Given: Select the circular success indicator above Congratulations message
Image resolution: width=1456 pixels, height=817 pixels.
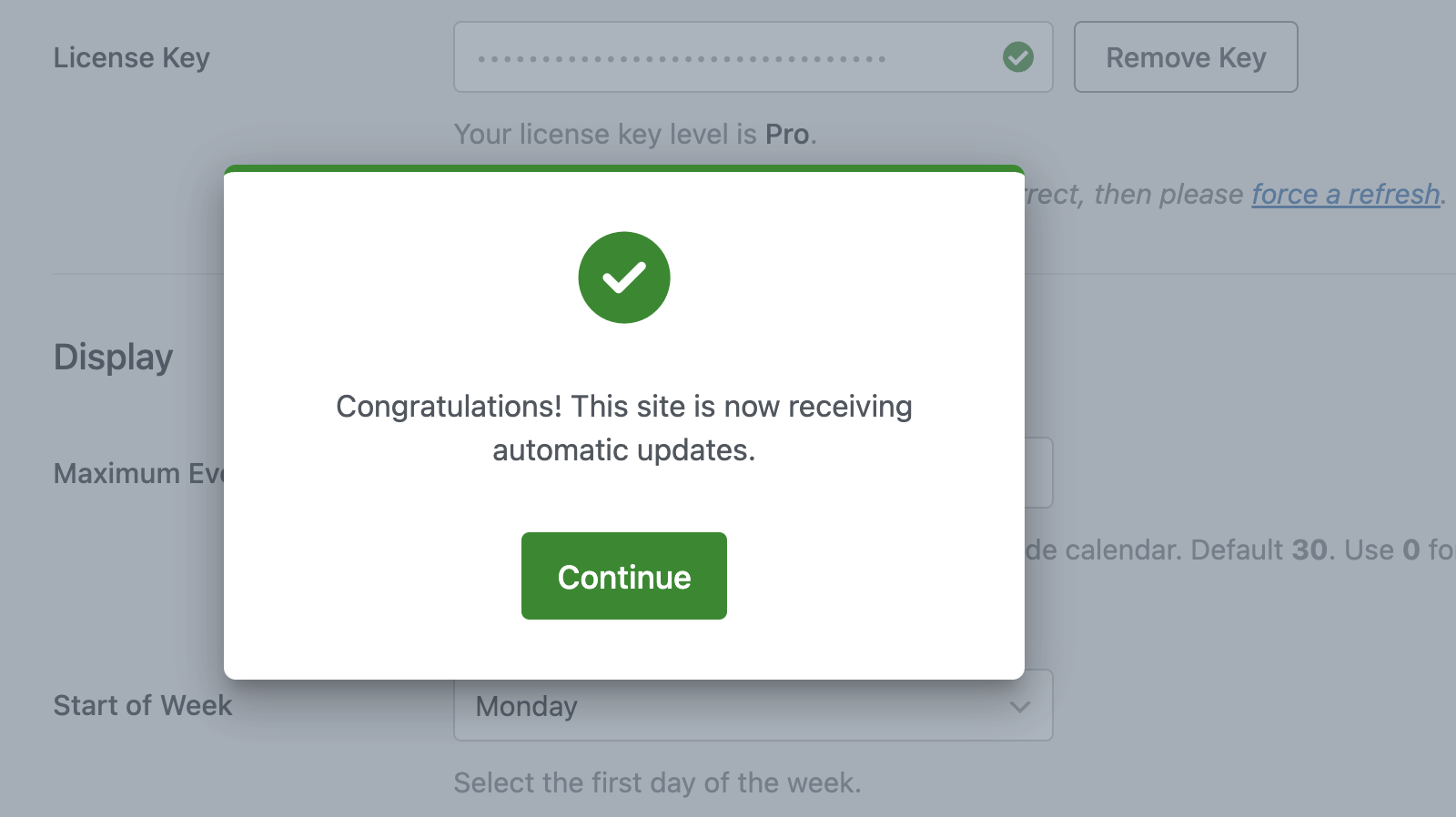Looking at the screenshot, I should [623, 277].
